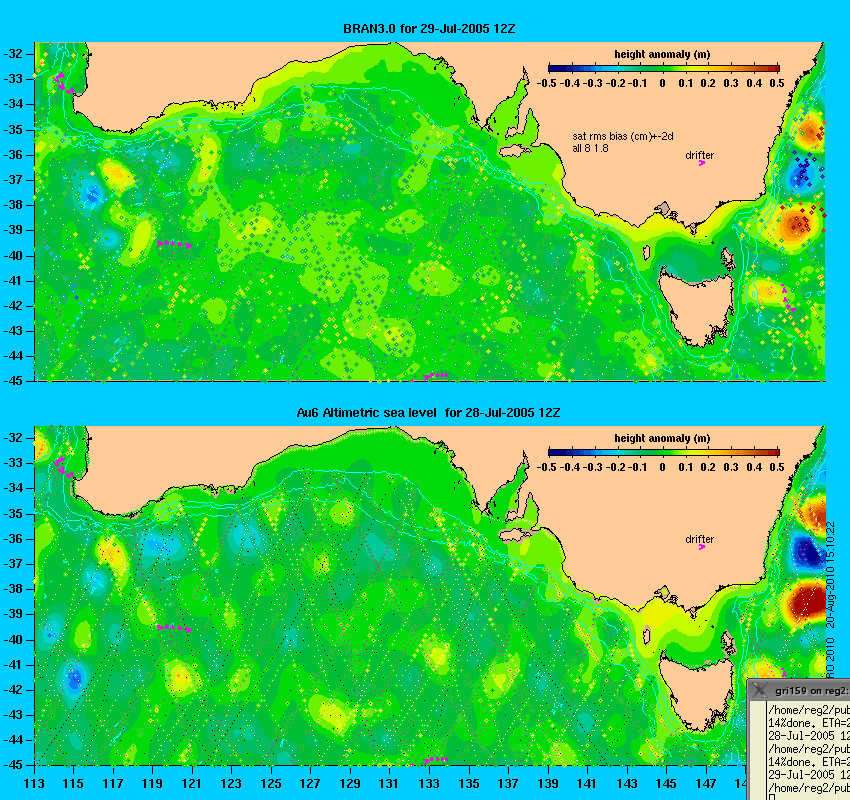
Task: Click the pink drifter marker in the top map legend
Action: pyautogui.click(x=701, y=163)
